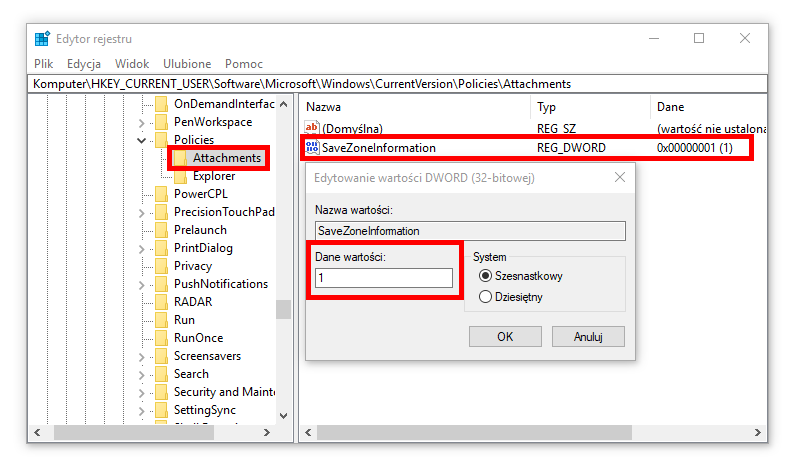Select the 'RunOnce' tree key
The image size is (802, 470).
point(198,338)
